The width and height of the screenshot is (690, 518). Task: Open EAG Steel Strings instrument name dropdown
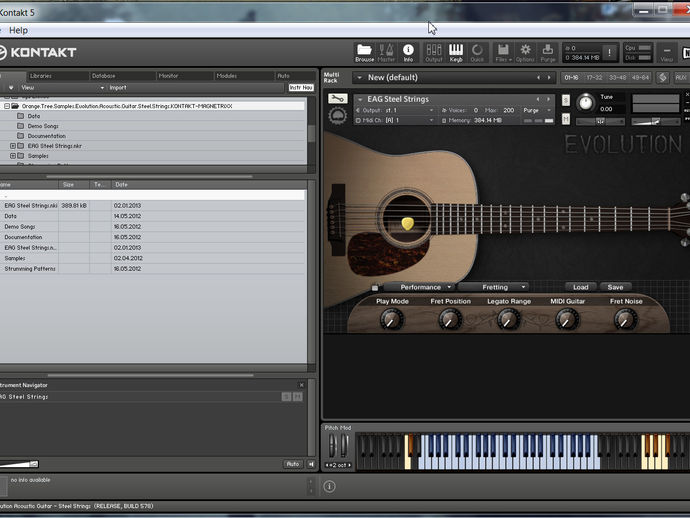(x=360, y=99)
